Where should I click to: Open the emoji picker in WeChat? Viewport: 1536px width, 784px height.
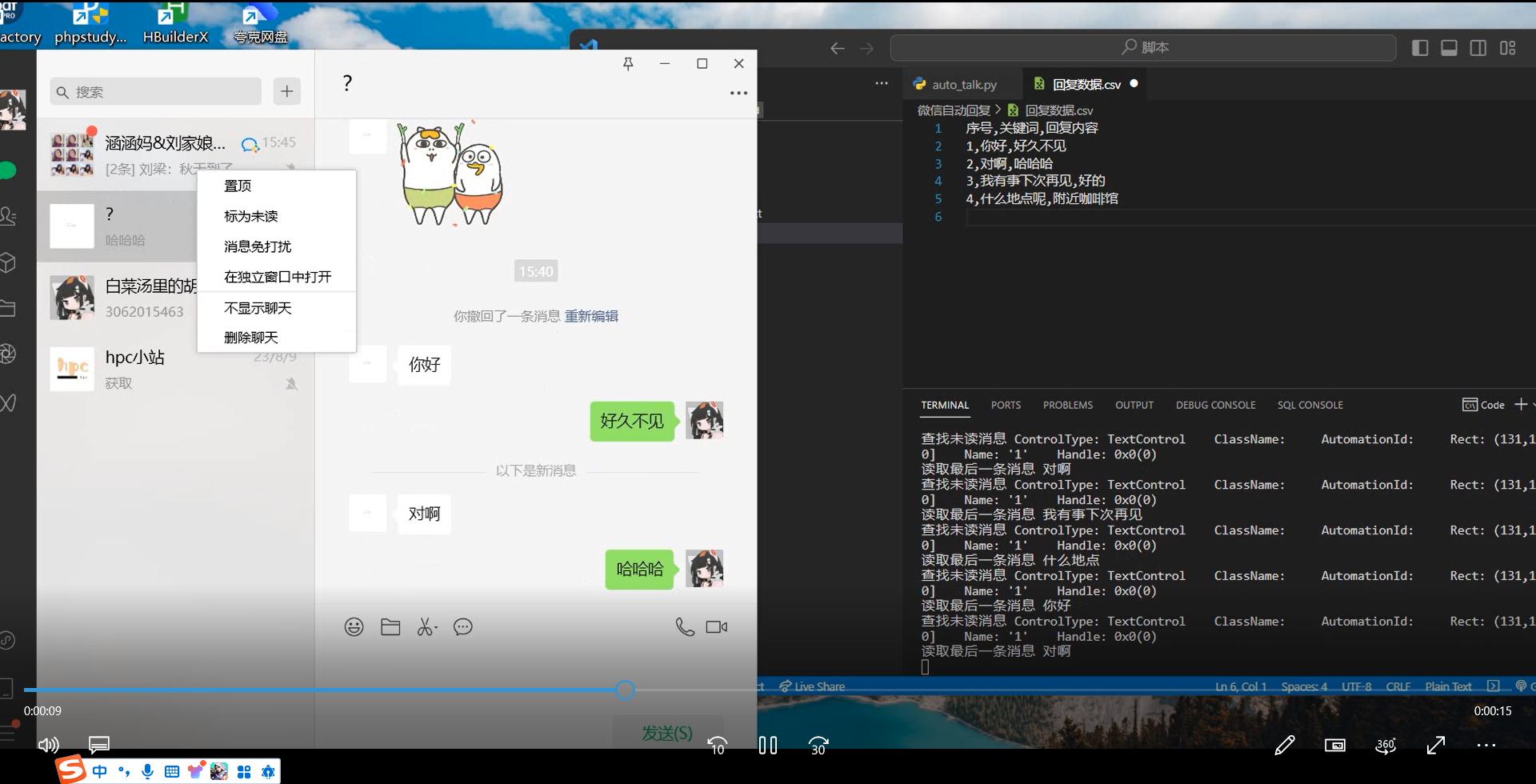(x=354, y=627)
